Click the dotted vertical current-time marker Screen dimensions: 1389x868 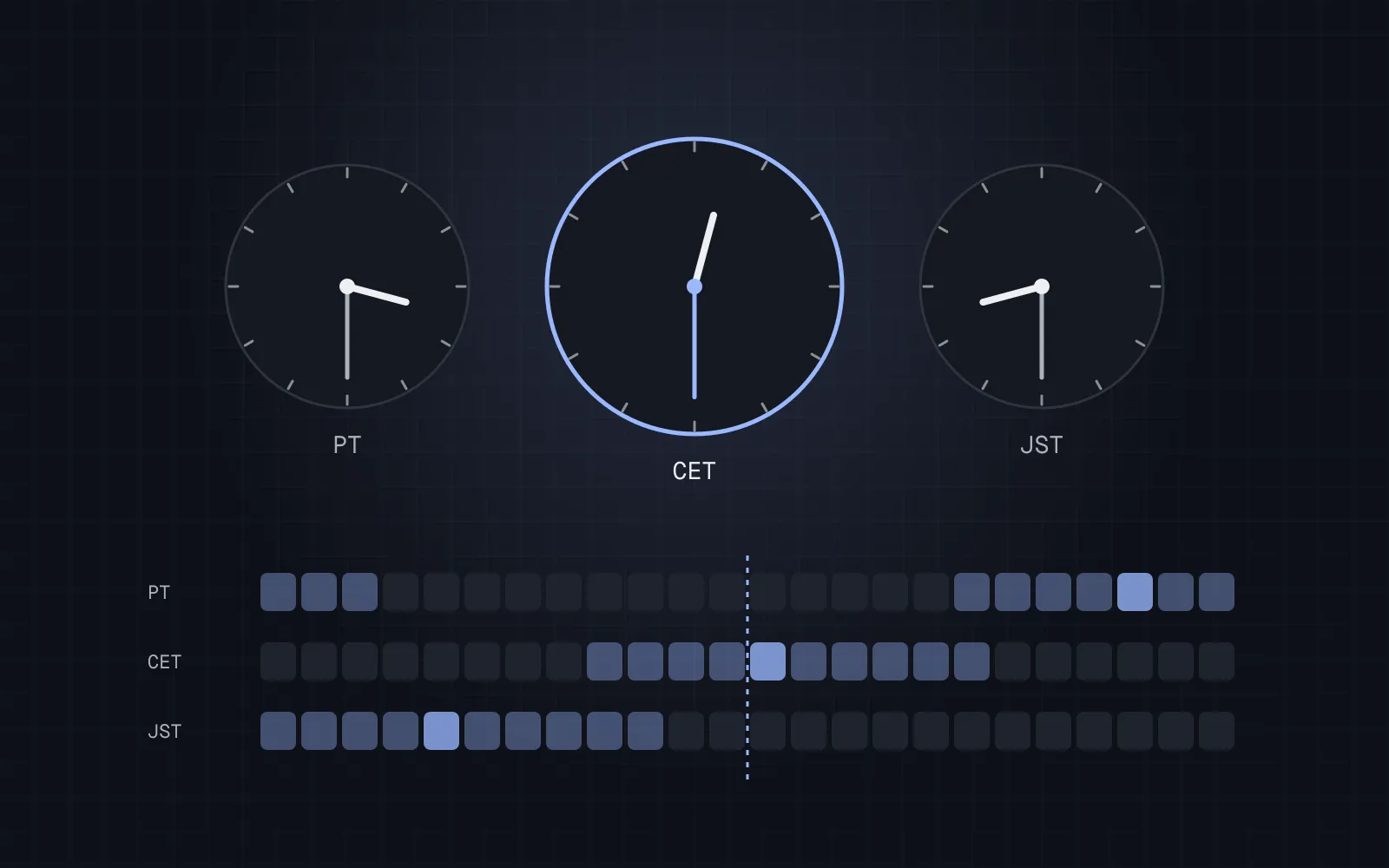[747, 667]
